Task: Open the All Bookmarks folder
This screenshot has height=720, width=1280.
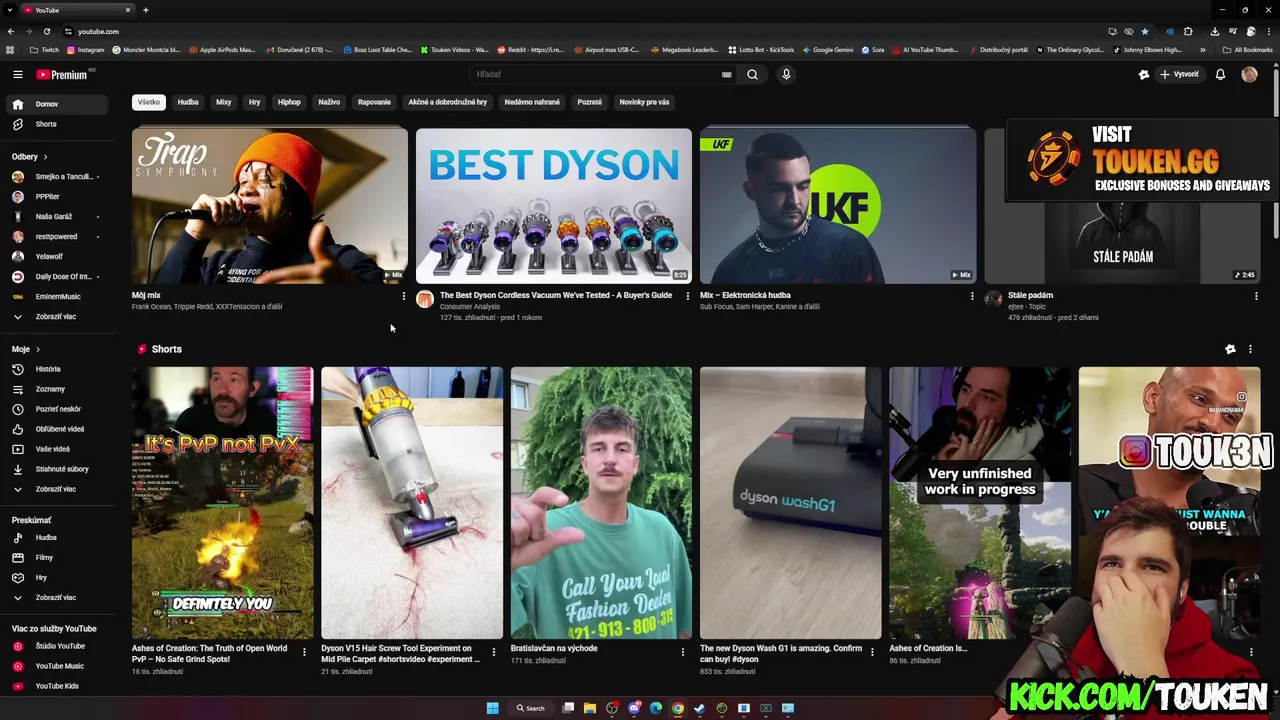Action: (1247, 50)
